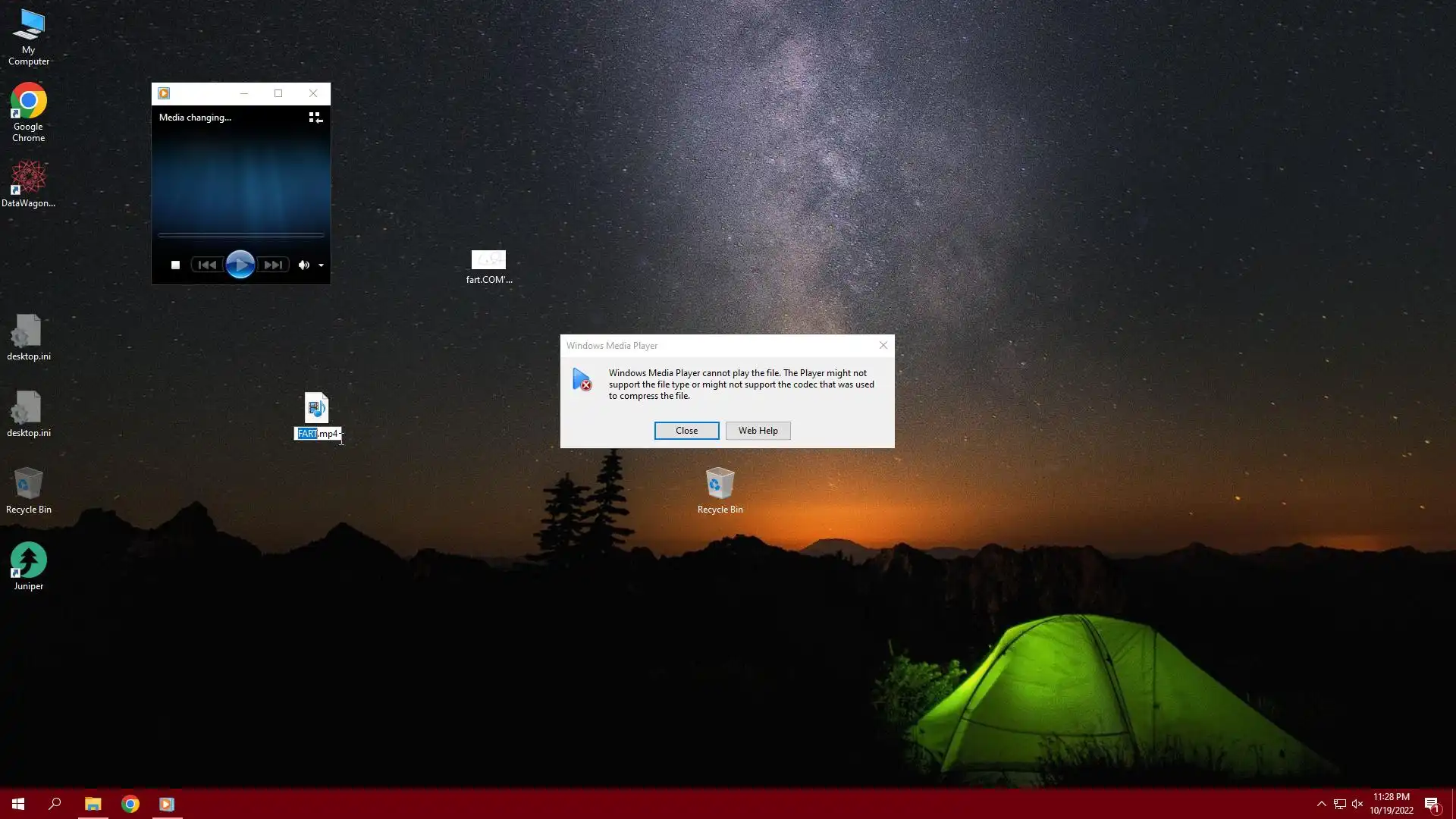Screen dimensions: 1456x819
Task: Open the Windows Start menu
Action: [18, 804]
